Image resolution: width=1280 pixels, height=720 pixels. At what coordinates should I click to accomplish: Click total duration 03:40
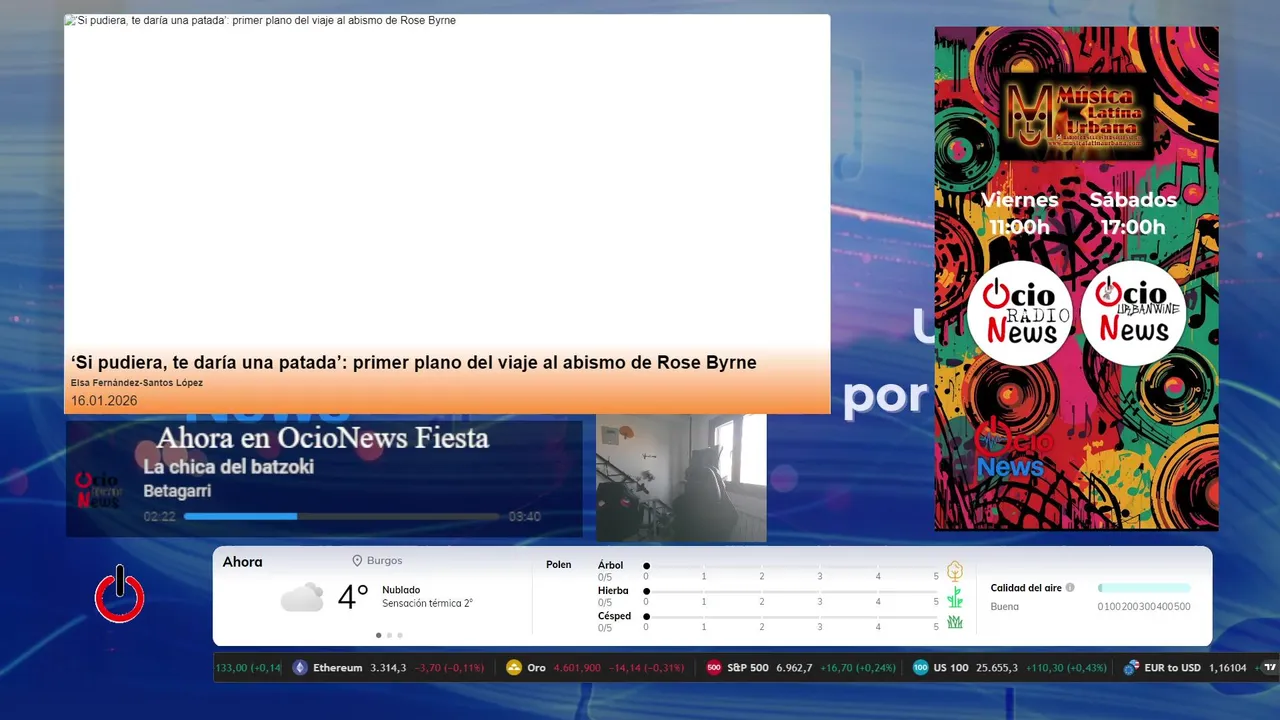pyautogui.click(x=525, y=517)
